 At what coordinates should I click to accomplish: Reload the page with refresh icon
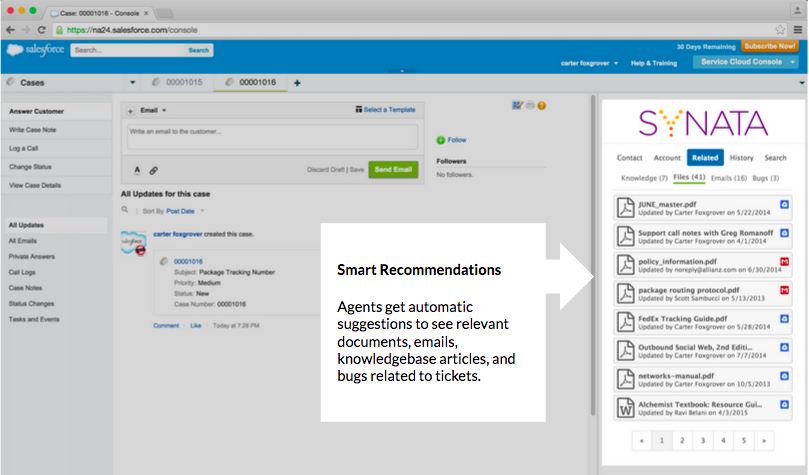(42, 30)
